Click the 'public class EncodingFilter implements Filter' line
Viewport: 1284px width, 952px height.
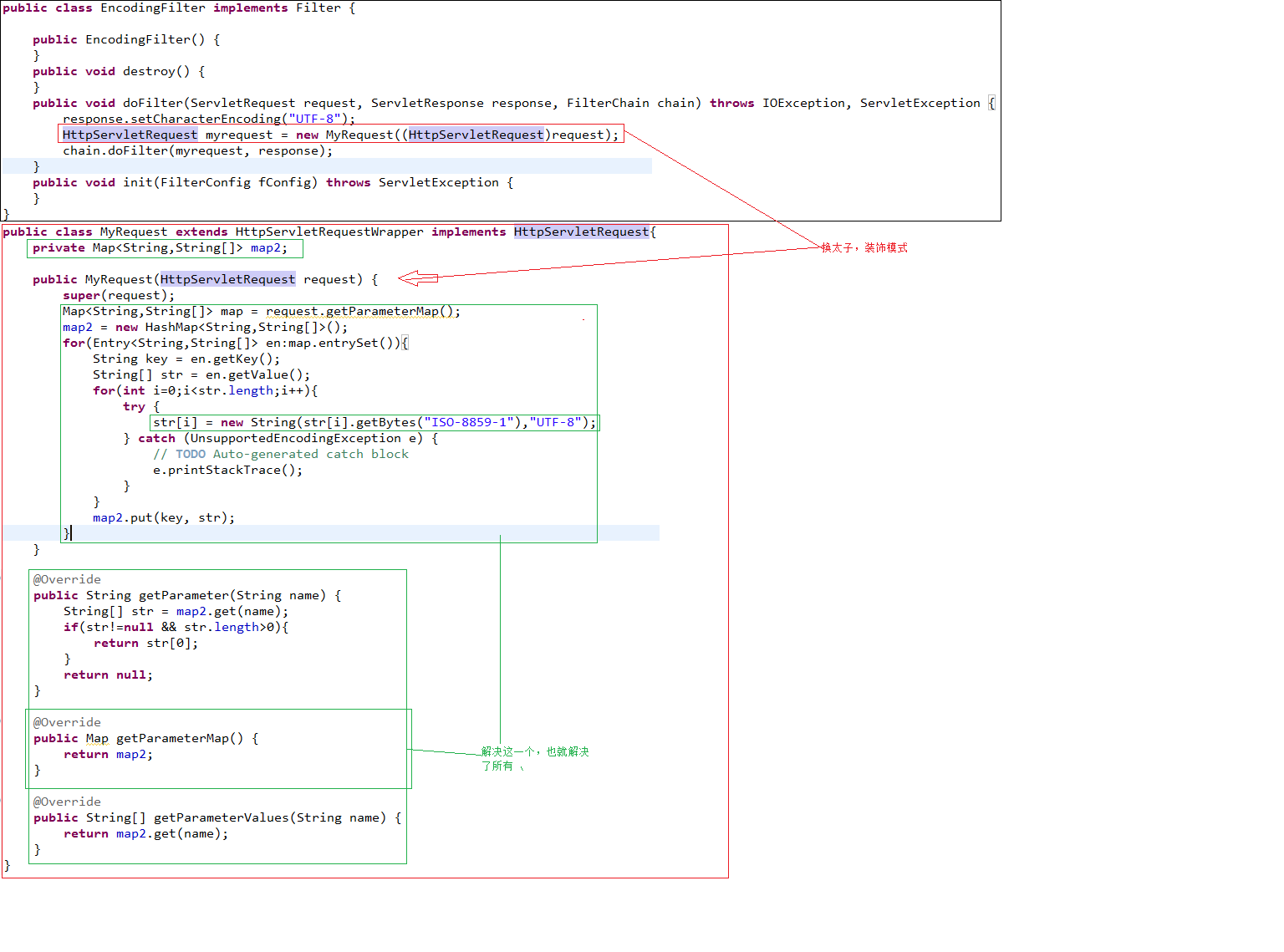(x=179, y=8)
